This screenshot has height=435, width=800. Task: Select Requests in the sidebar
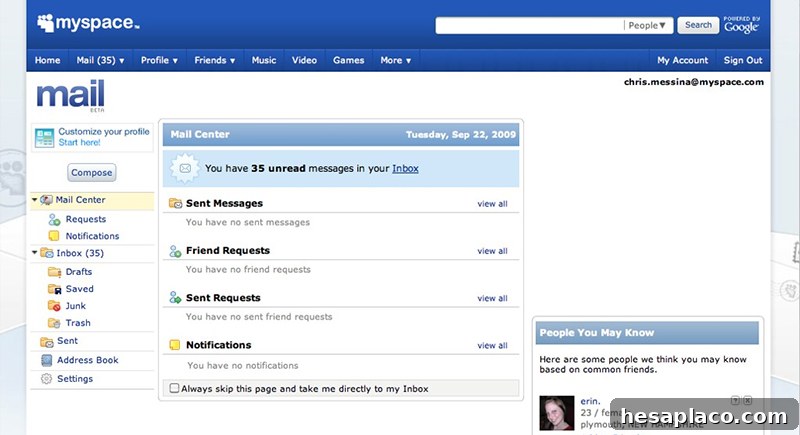pos(86,219)
